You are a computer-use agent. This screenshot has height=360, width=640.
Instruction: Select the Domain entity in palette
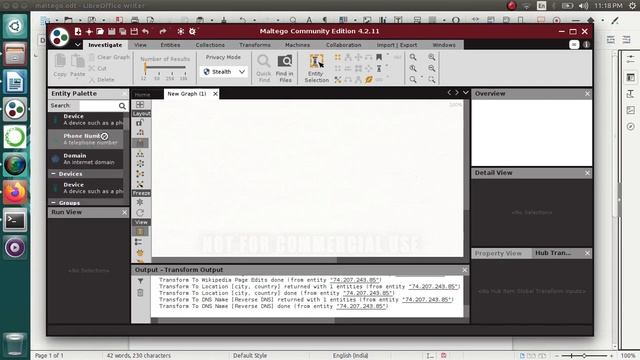tap(86, 159)
